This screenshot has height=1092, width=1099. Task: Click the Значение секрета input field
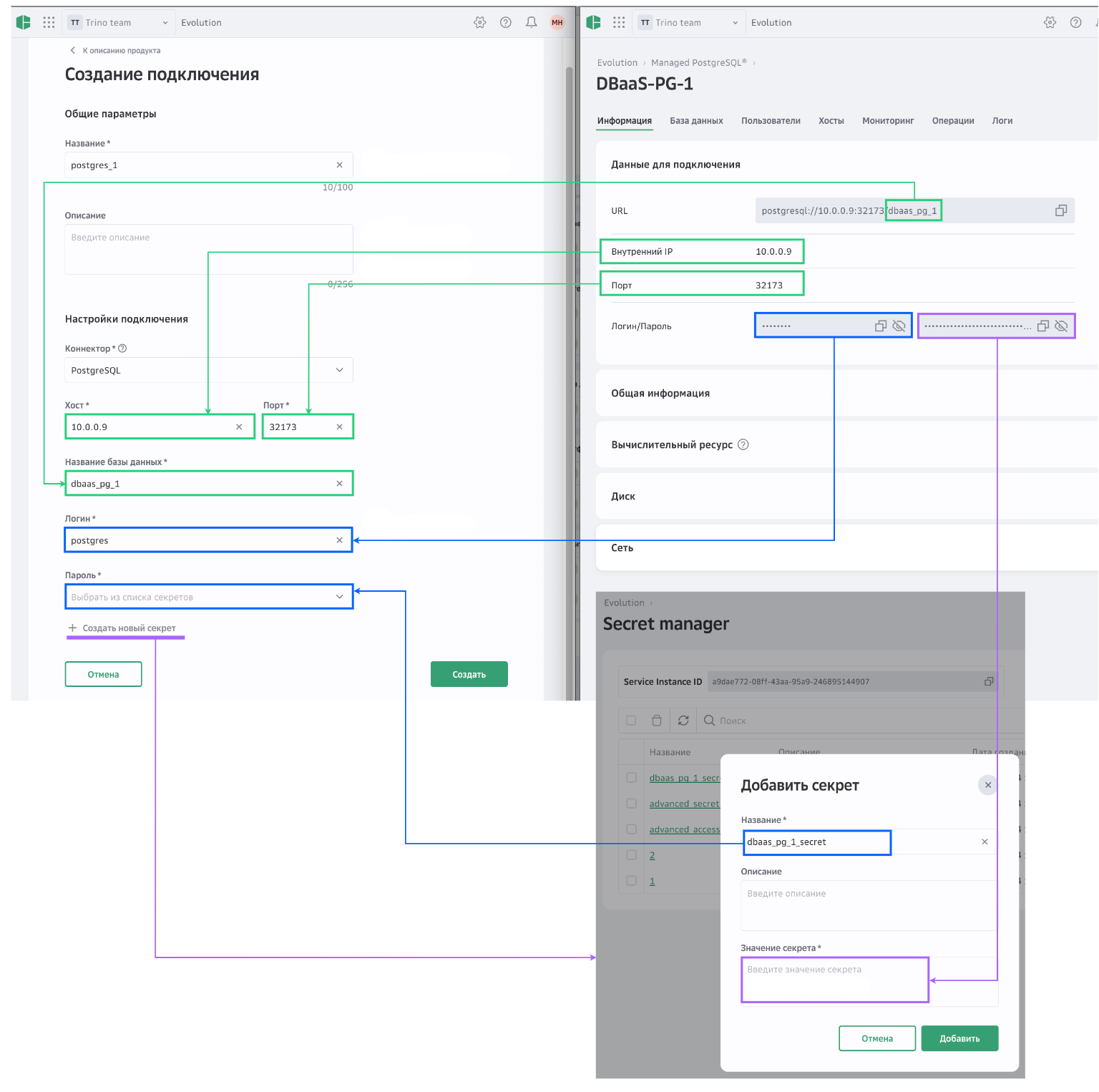834,979
